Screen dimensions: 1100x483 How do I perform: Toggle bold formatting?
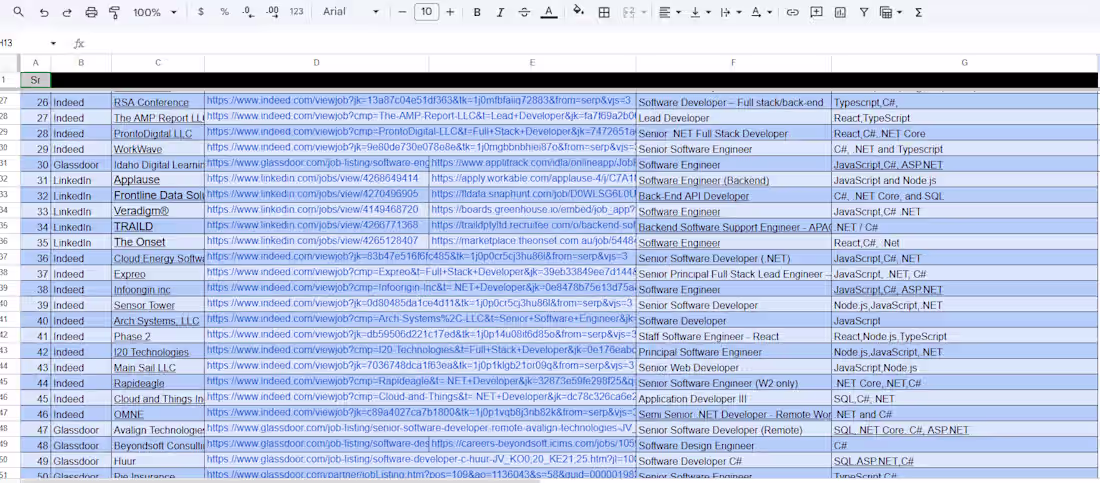[x=477, y=12]
